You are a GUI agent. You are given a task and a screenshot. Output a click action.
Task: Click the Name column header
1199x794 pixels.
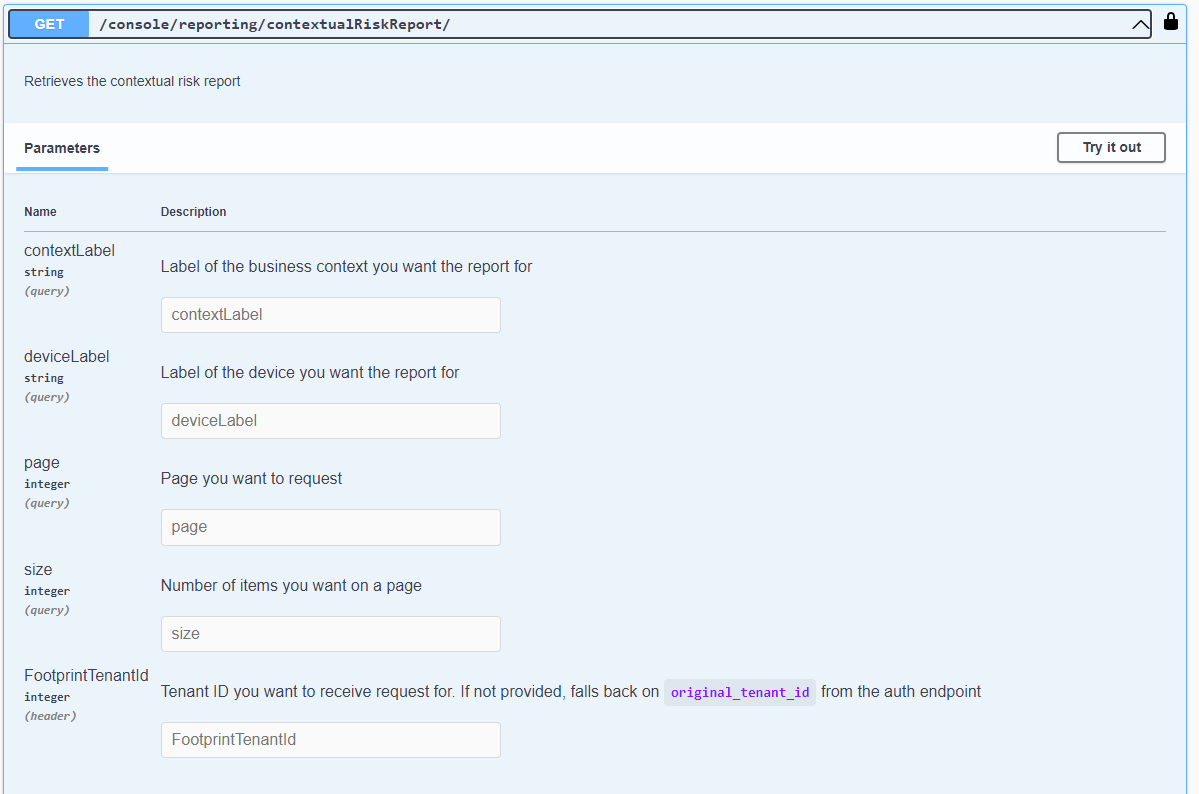coord(40,212)
